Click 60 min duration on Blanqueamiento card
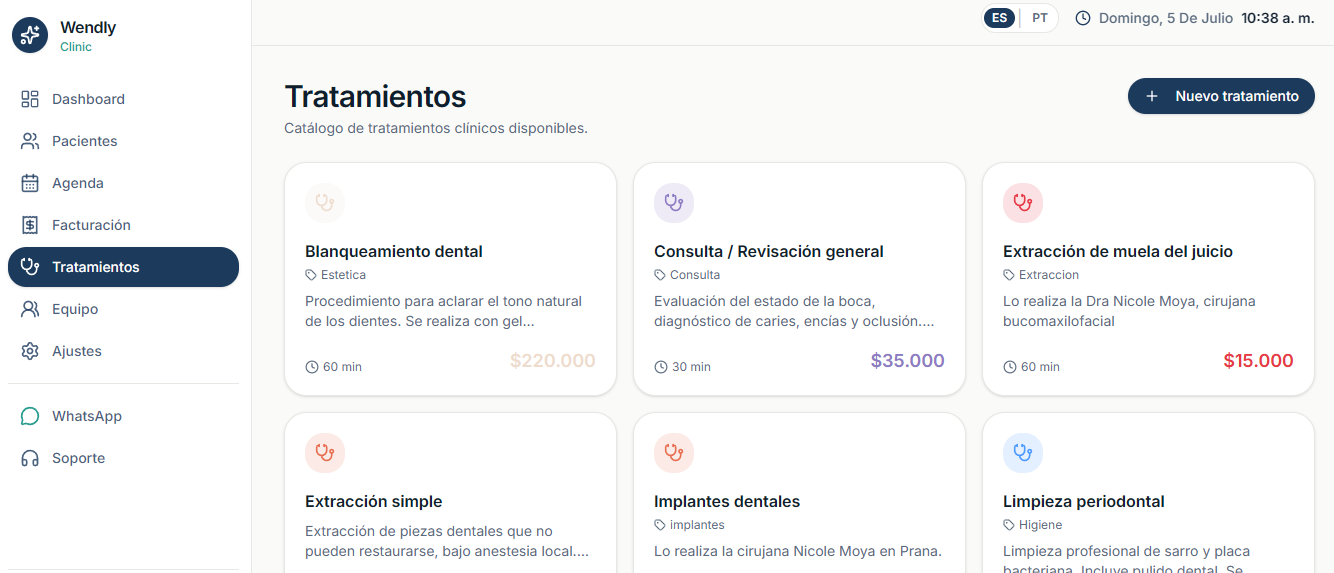1334x573 pixels. point(334,367)
